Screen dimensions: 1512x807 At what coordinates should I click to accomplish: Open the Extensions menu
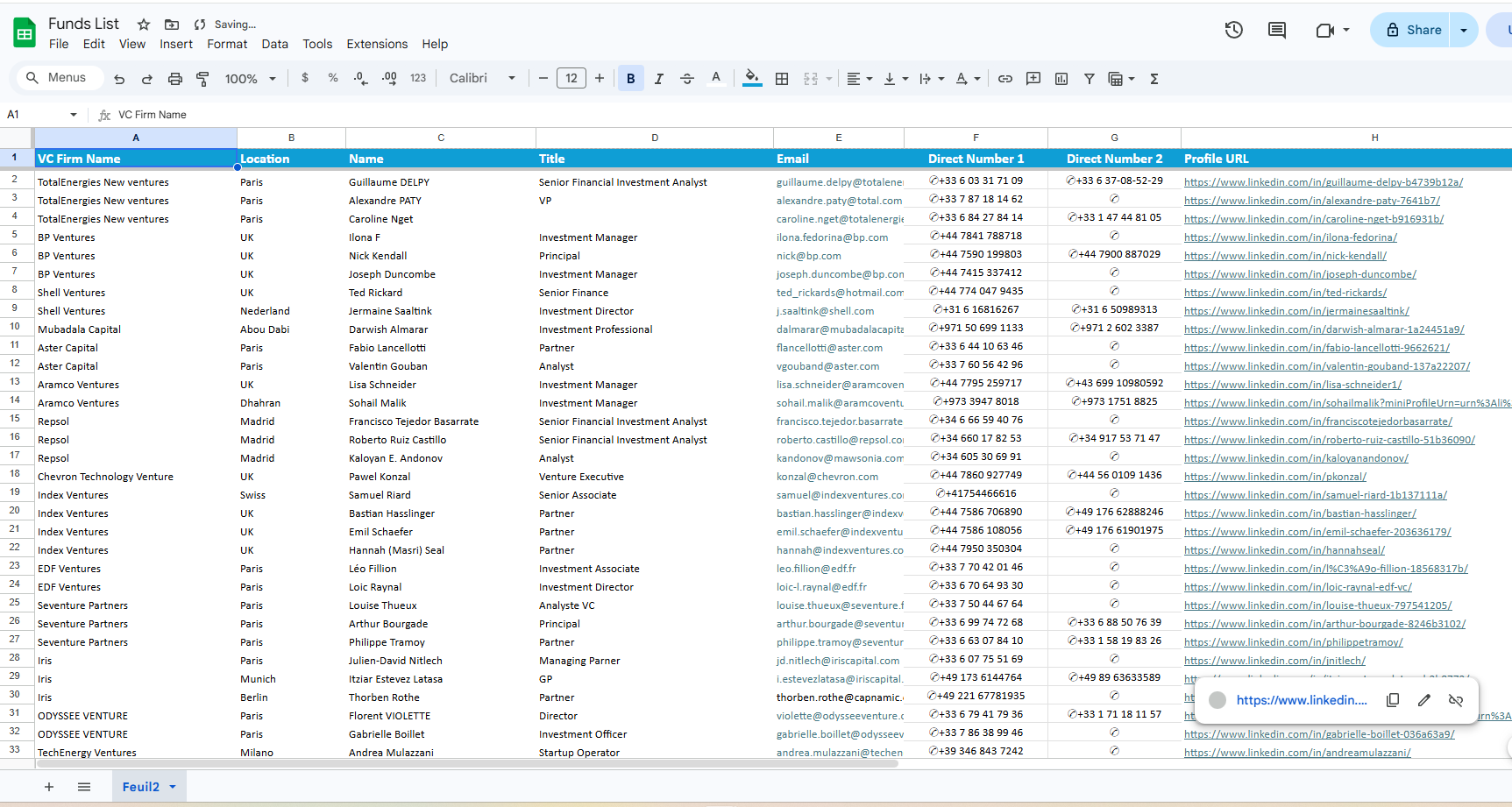(x=377, y=44)
